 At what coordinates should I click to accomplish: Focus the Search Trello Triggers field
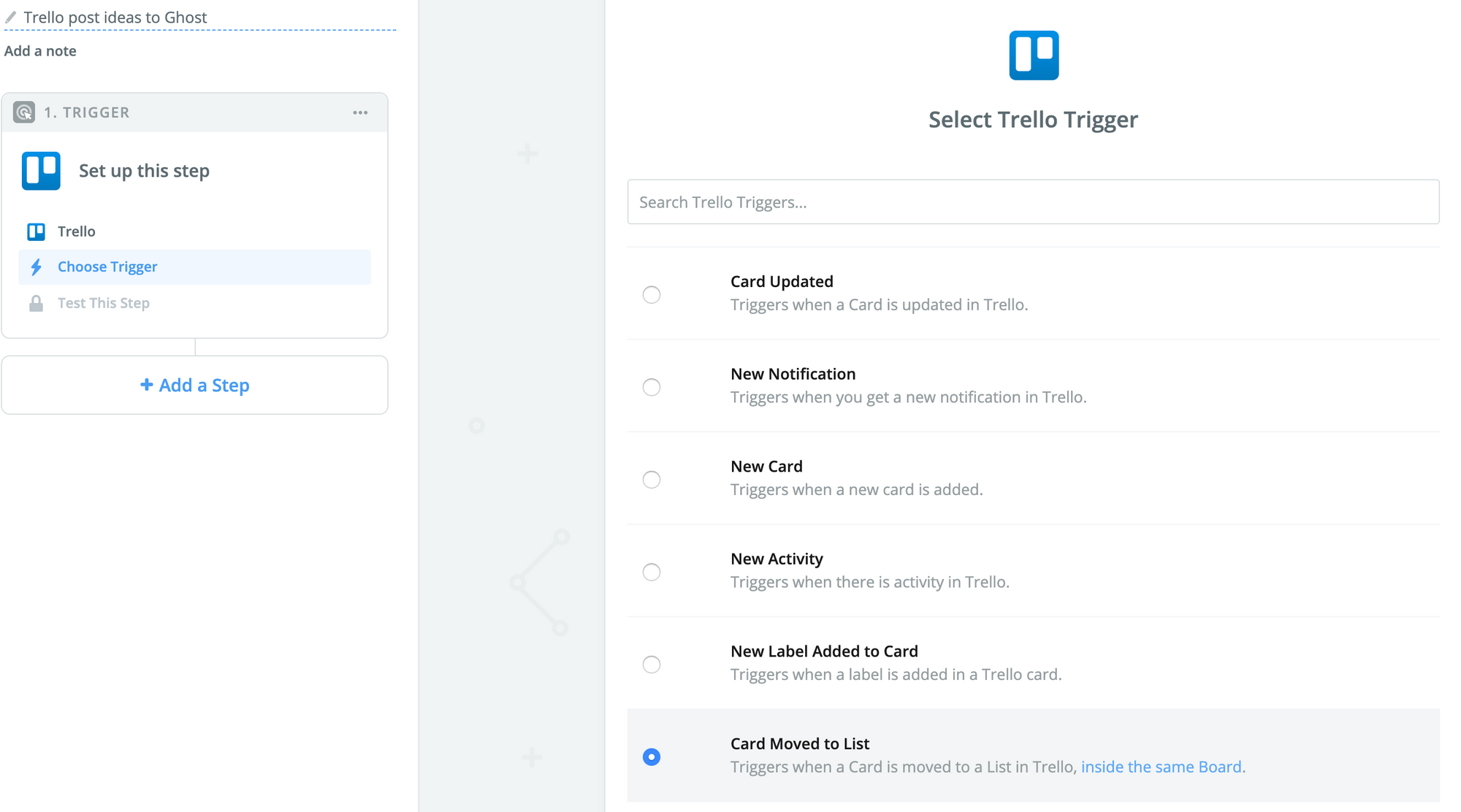1033,202
